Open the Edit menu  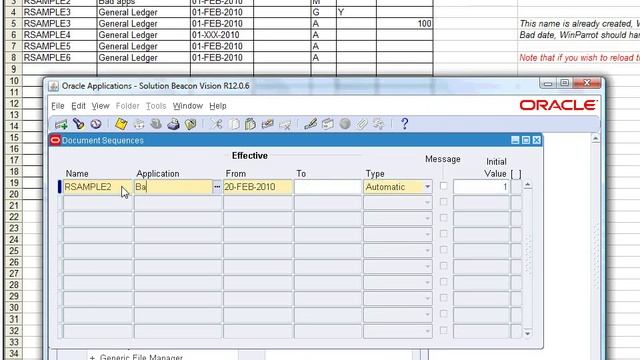(78, 106)
